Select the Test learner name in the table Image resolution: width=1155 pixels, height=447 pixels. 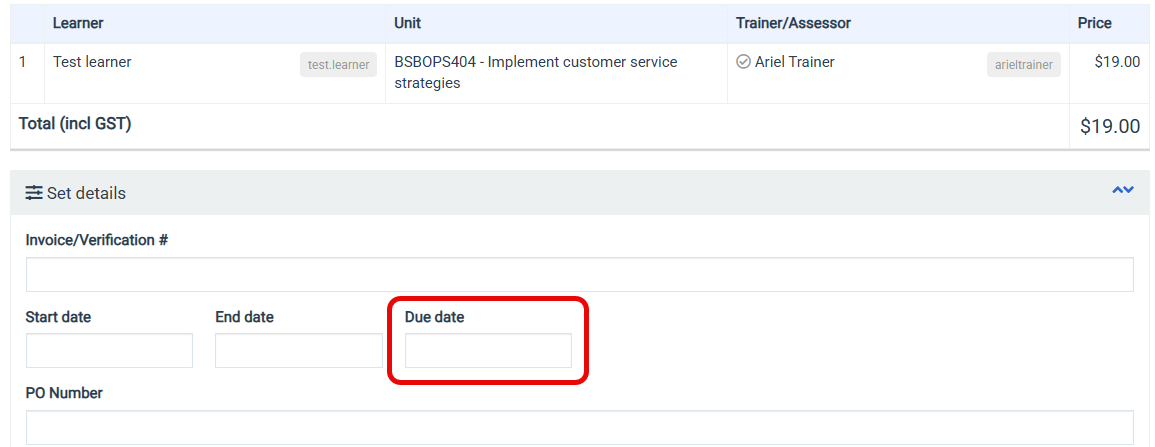[x=92, y=62]
